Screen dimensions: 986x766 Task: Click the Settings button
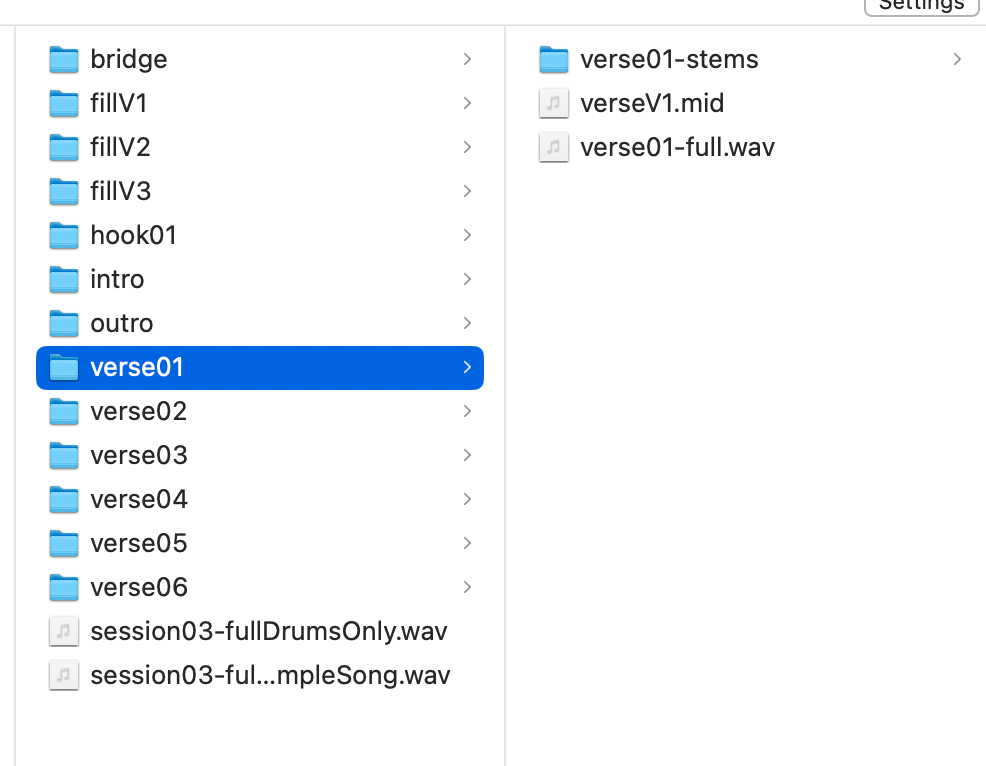point(920,5)
